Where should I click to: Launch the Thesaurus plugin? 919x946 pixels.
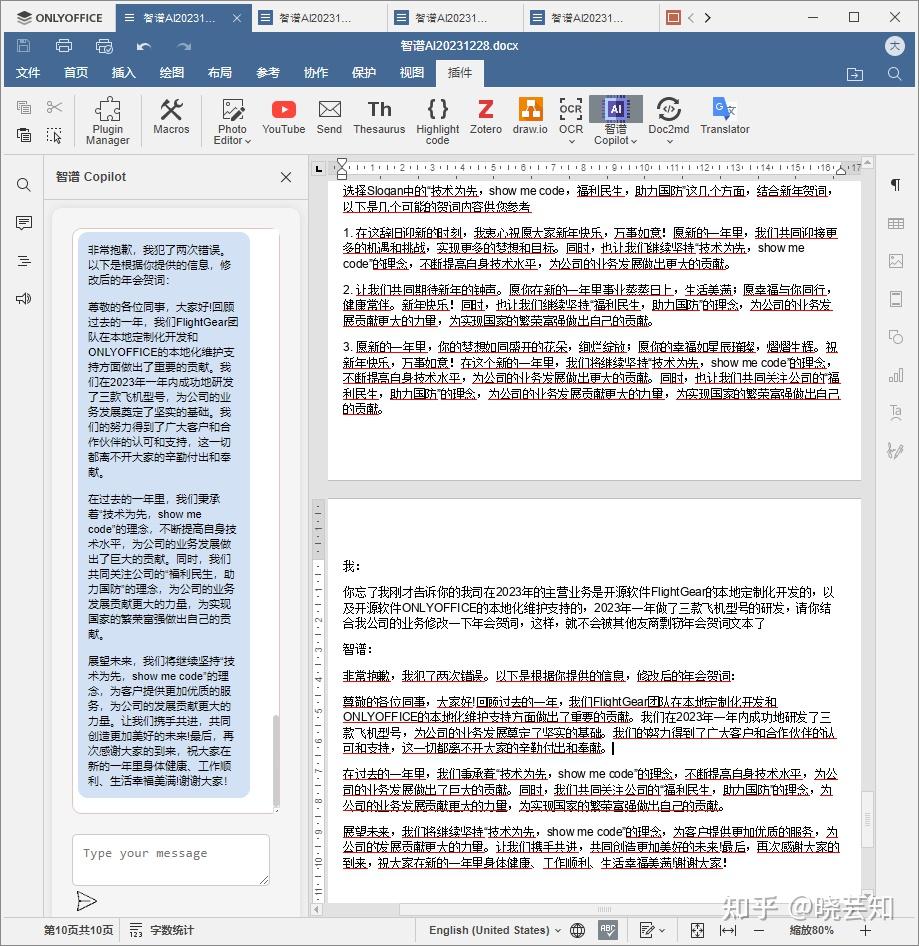coord(379,116)
